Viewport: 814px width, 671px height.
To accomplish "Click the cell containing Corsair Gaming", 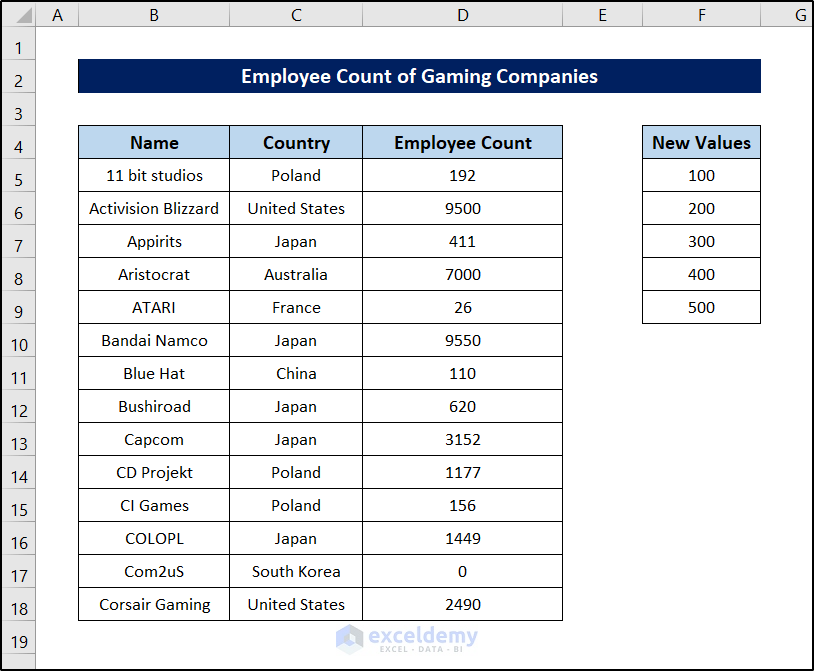I will pyautogui.click(x=154, y=605).
